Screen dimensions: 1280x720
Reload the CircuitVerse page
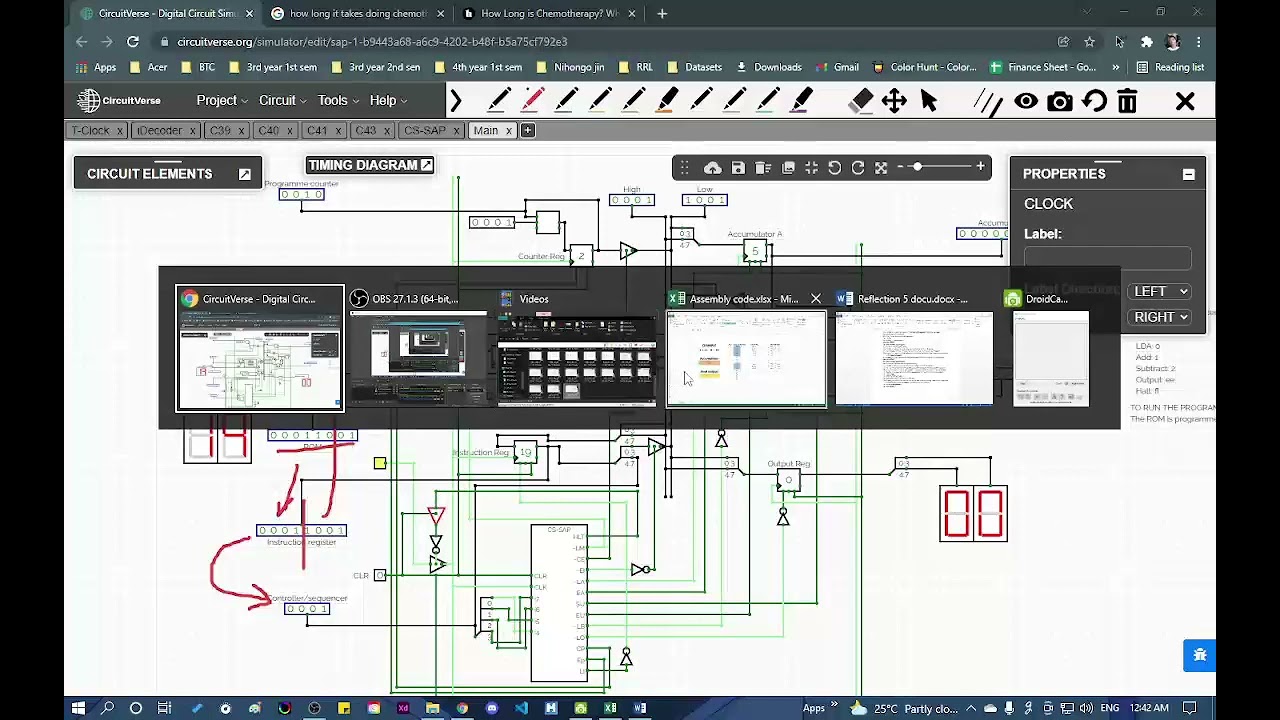133,42
